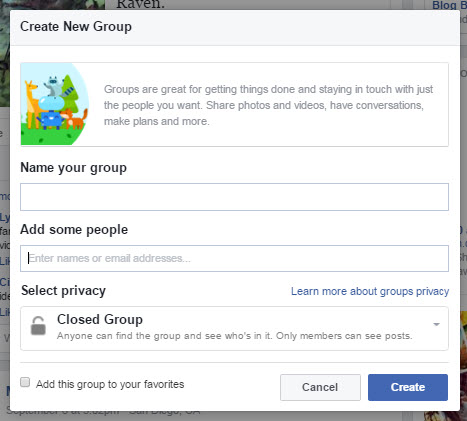This screenshot has height=421, width=467.
Task: Open the privacy dropdown using the small arrow
Action: 436,324
